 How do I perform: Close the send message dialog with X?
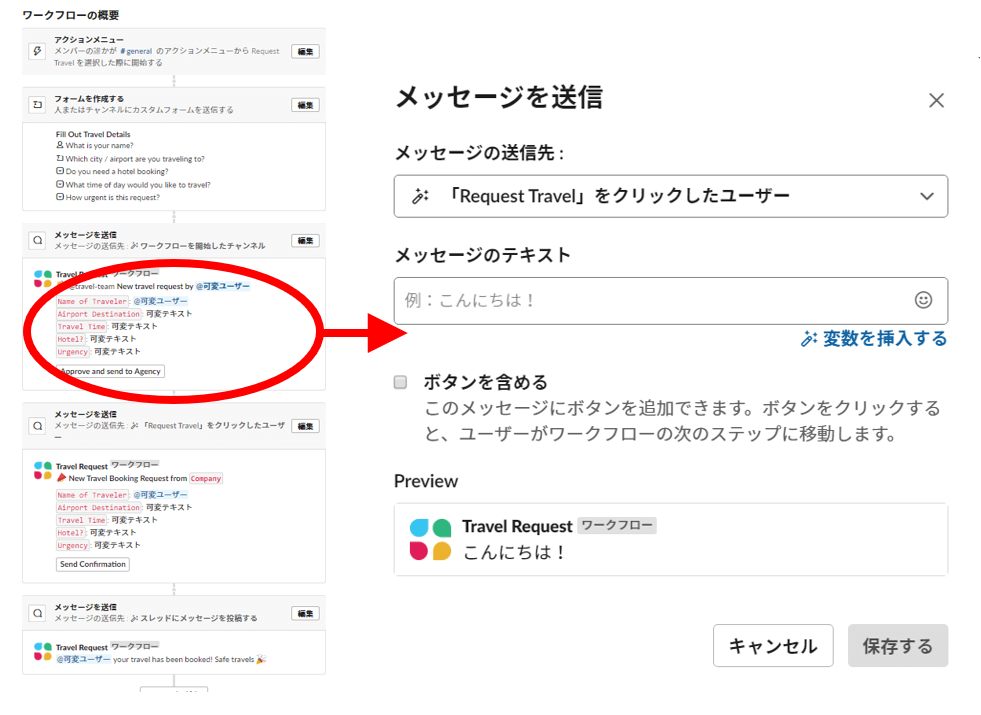tap(936, 100)
